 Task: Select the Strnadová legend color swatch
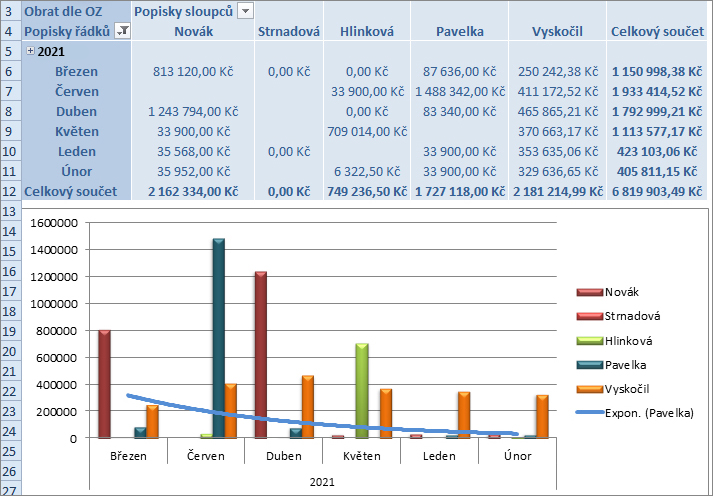589,316
